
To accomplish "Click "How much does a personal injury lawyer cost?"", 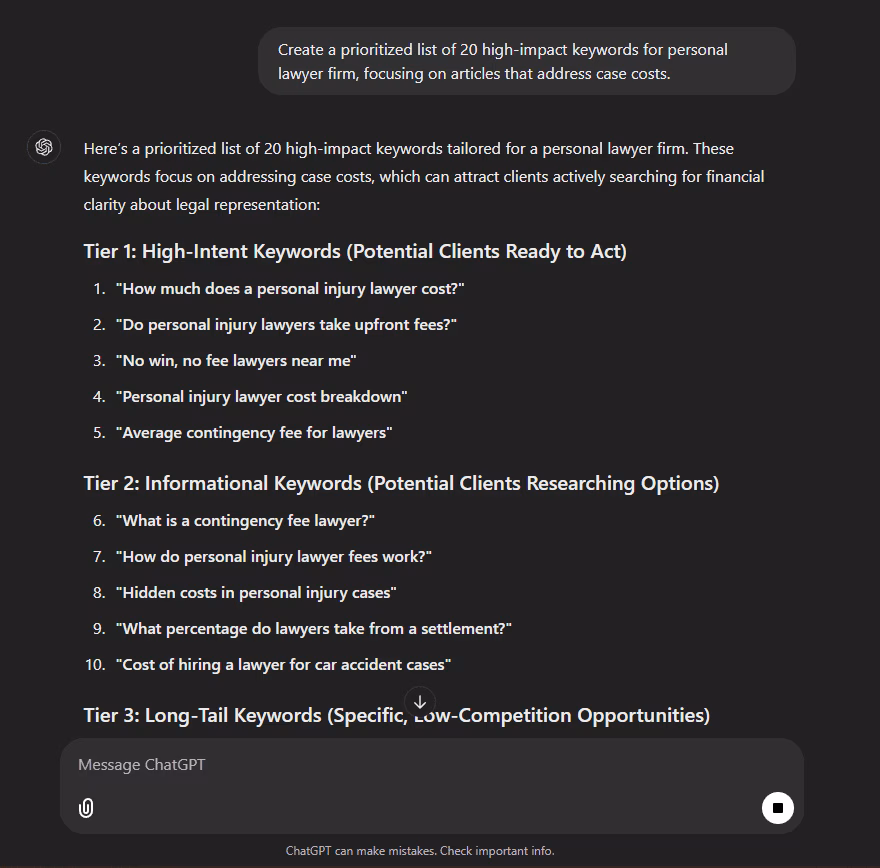I will coord(290,288).
